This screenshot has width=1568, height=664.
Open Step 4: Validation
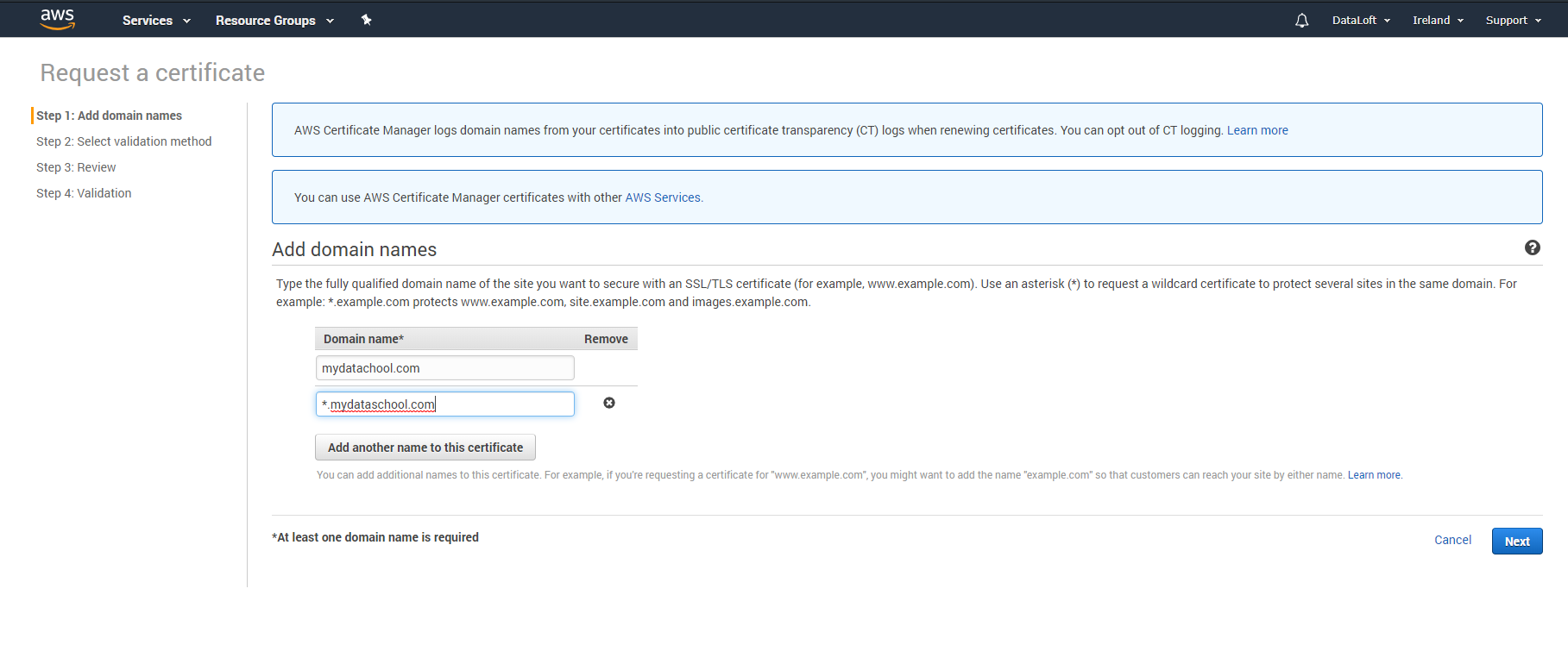[84, 193]
